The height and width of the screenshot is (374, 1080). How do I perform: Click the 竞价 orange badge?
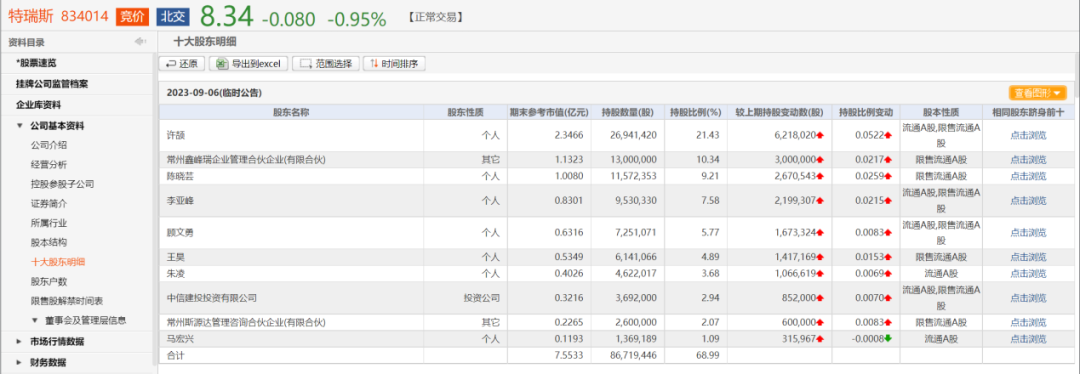(132, 17)
